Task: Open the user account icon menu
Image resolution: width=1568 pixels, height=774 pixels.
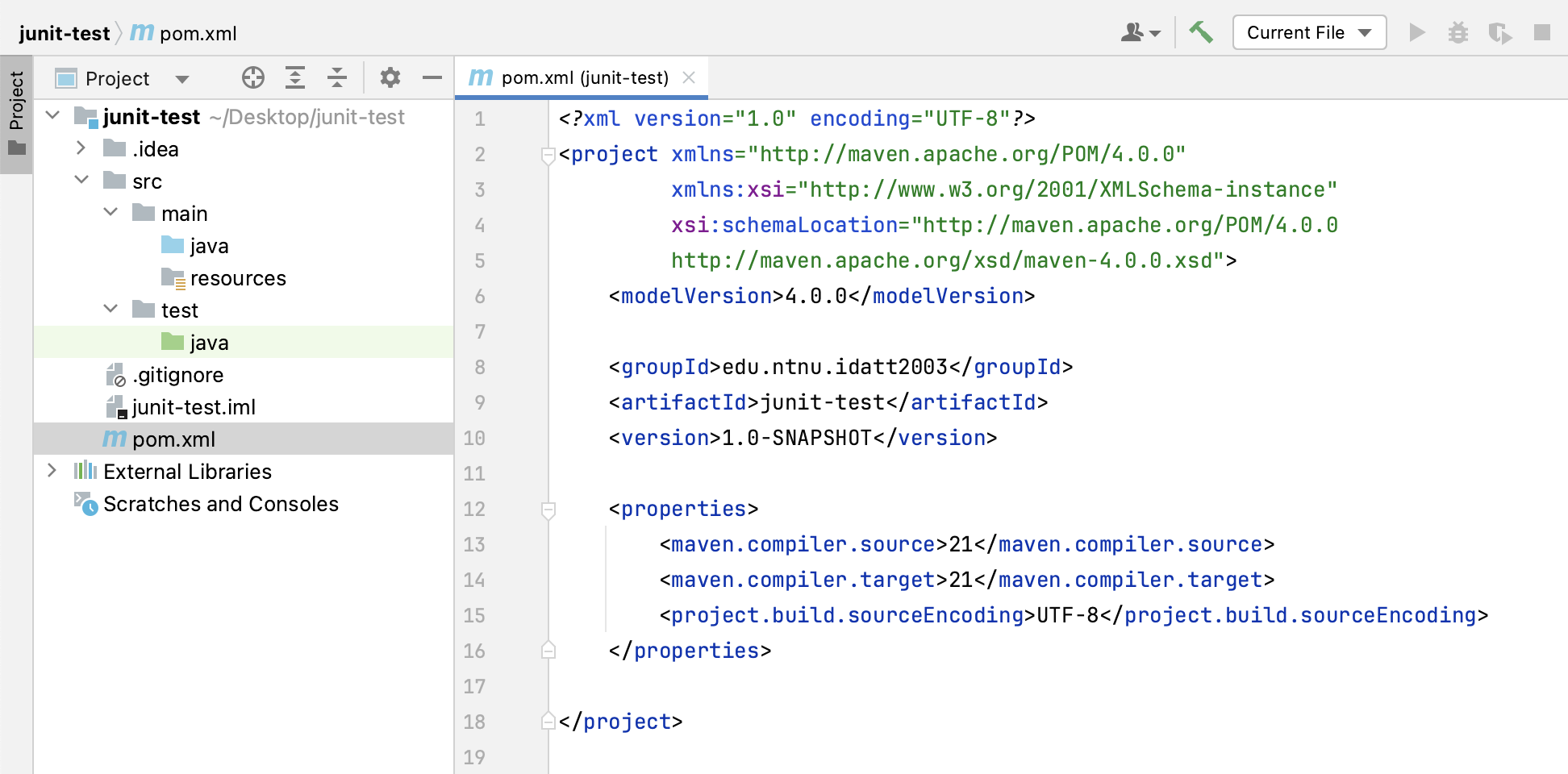Action: pyautogui.click(x=1141, y=32)
